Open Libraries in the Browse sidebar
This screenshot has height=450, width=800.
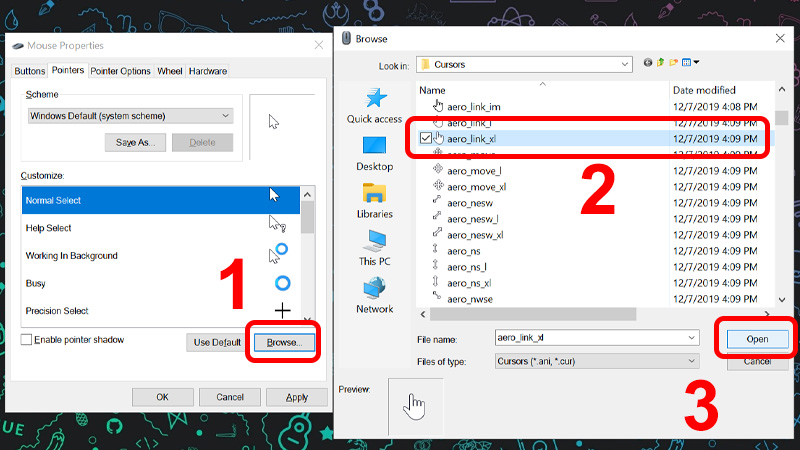point(374,199)
